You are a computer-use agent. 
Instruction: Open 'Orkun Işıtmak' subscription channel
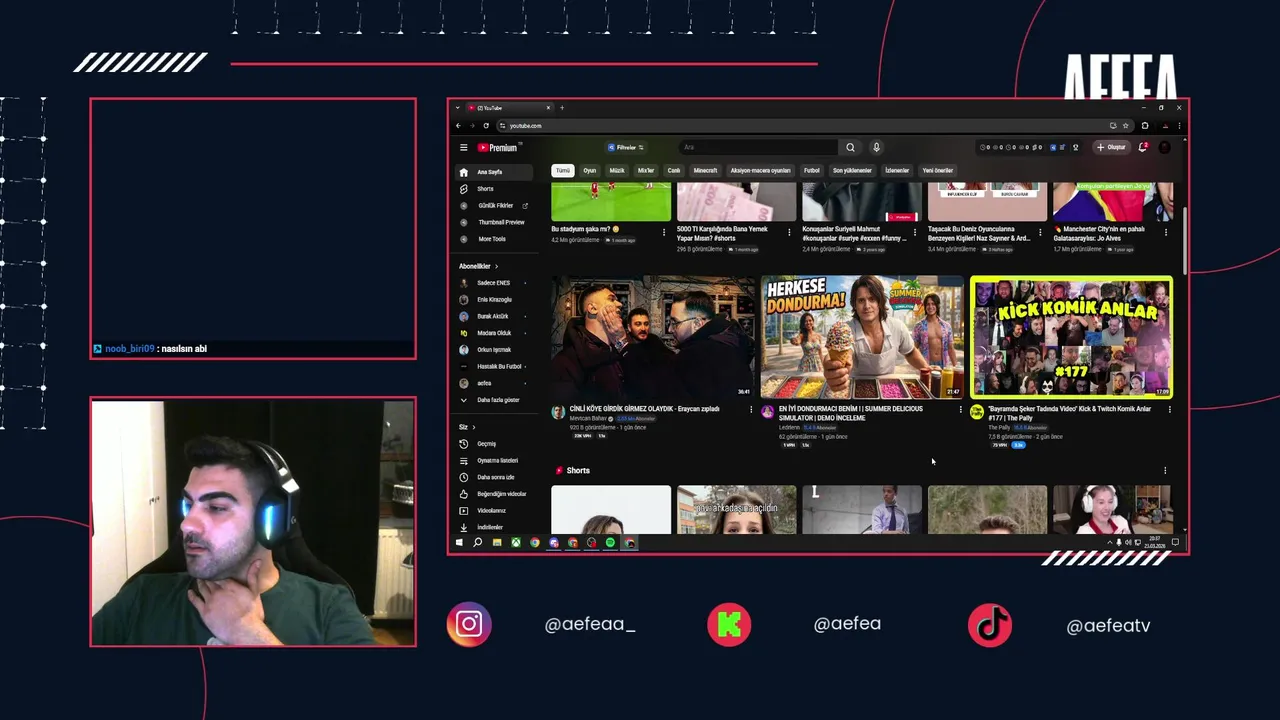coord(492,350)
